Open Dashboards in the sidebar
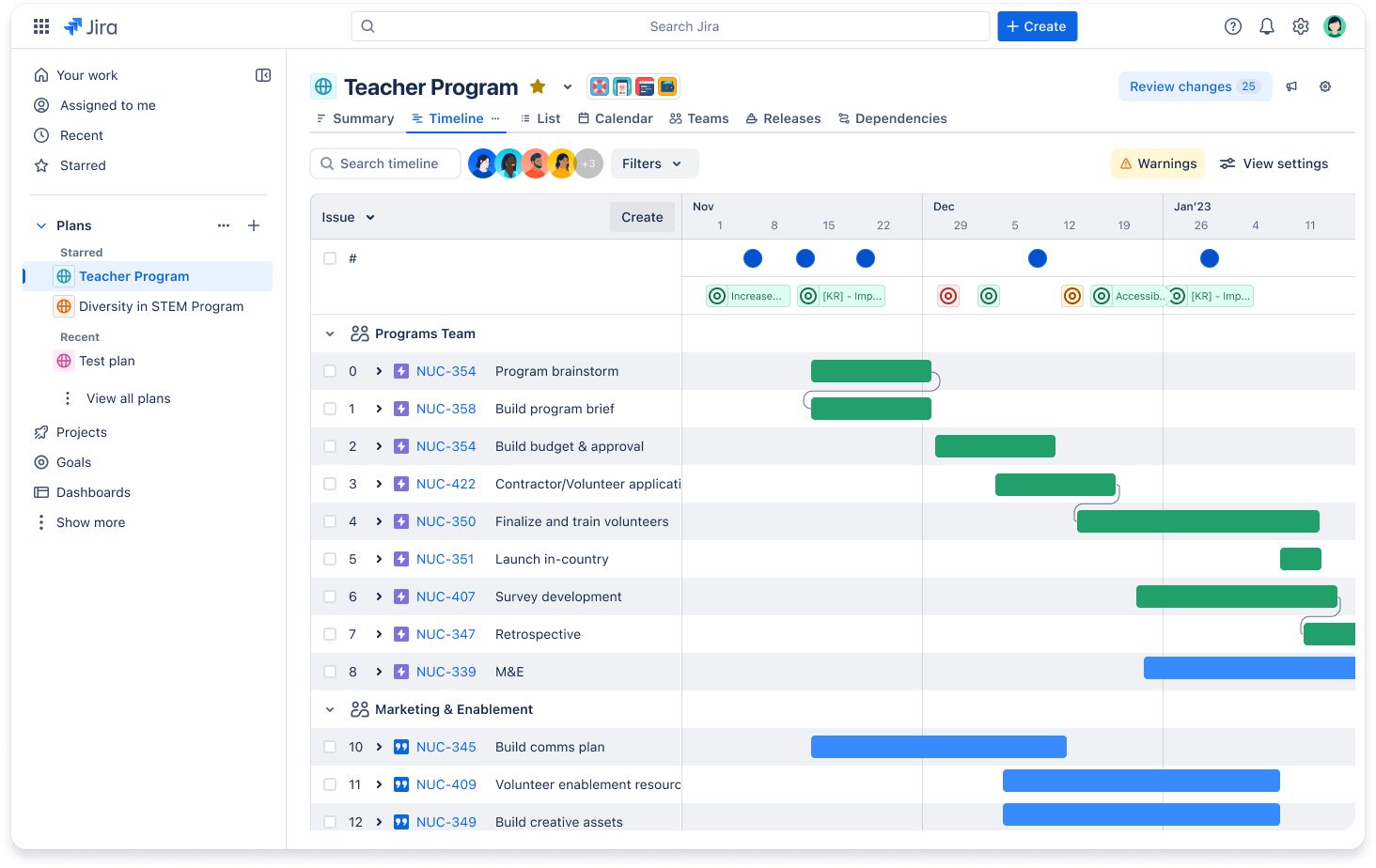The image size is (1376, 868). coord(82,492)
